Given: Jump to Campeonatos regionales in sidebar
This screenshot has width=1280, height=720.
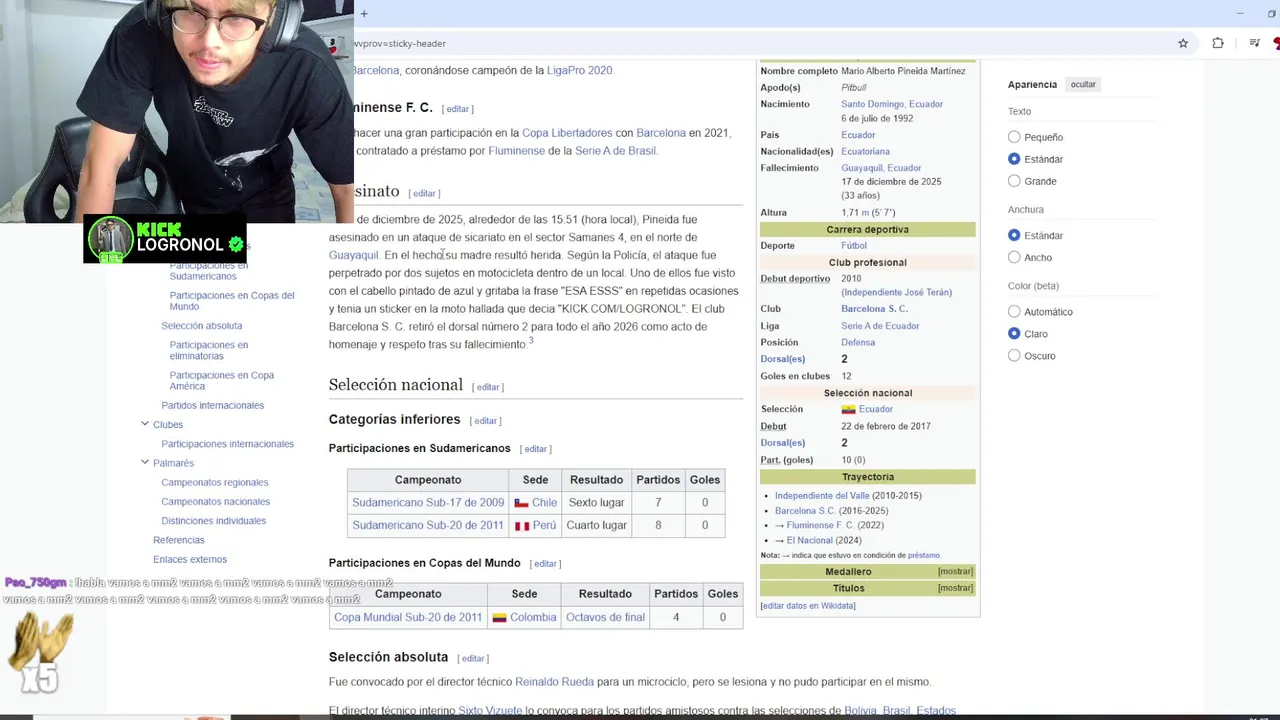Looking at the screenshot, I should tap(215, 482).
